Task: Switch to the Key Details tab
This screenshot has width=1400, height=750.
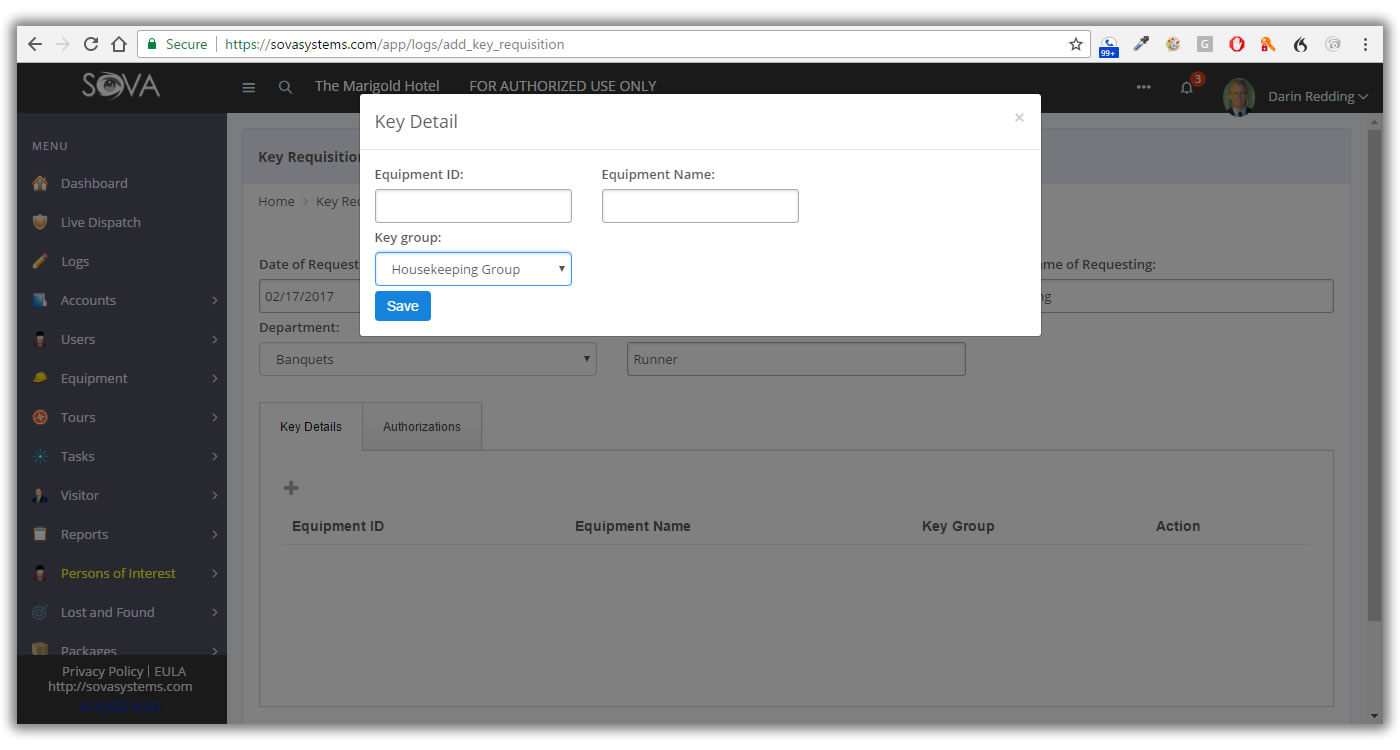Action: [311, 426]
